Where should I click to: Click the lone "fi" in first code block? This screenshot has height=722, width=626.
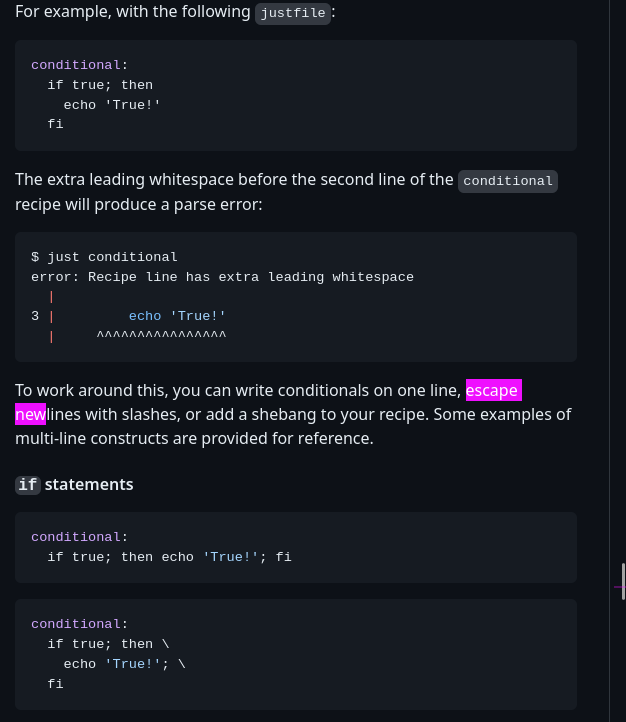[x=55, y=124]
